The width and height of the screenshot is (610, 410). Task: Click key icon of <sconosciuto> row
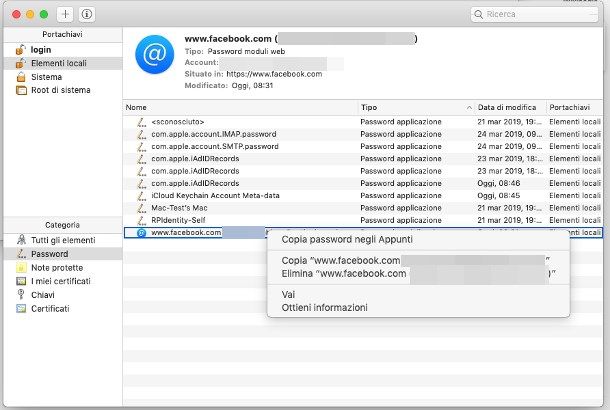click(x=142, y=122)
